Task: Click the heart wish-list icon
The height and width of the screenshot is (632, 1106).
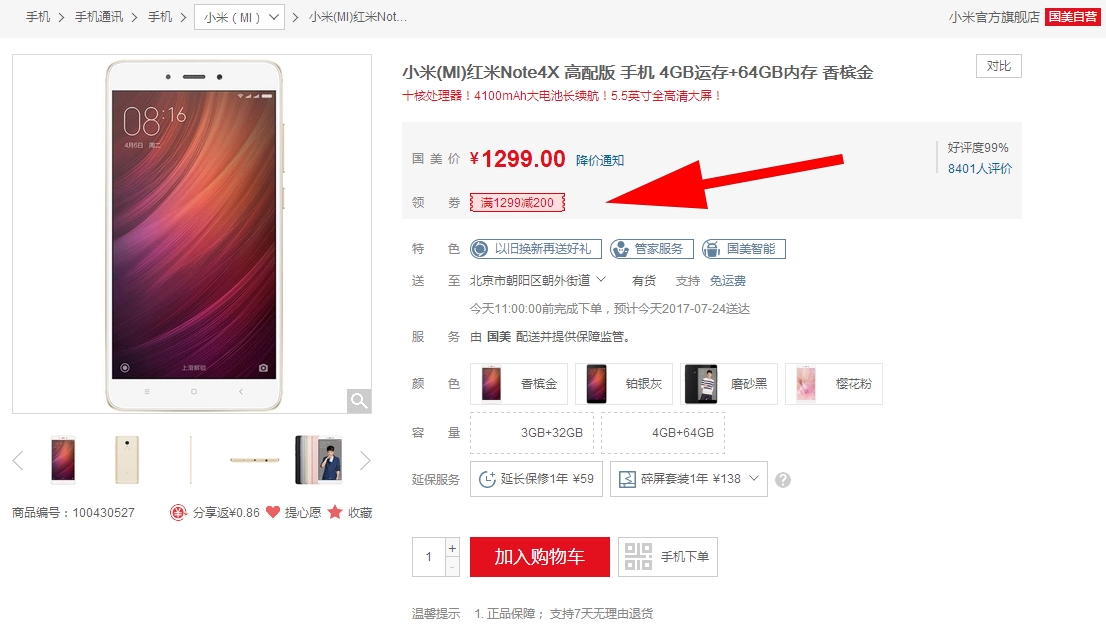Action: pos(273,512)
